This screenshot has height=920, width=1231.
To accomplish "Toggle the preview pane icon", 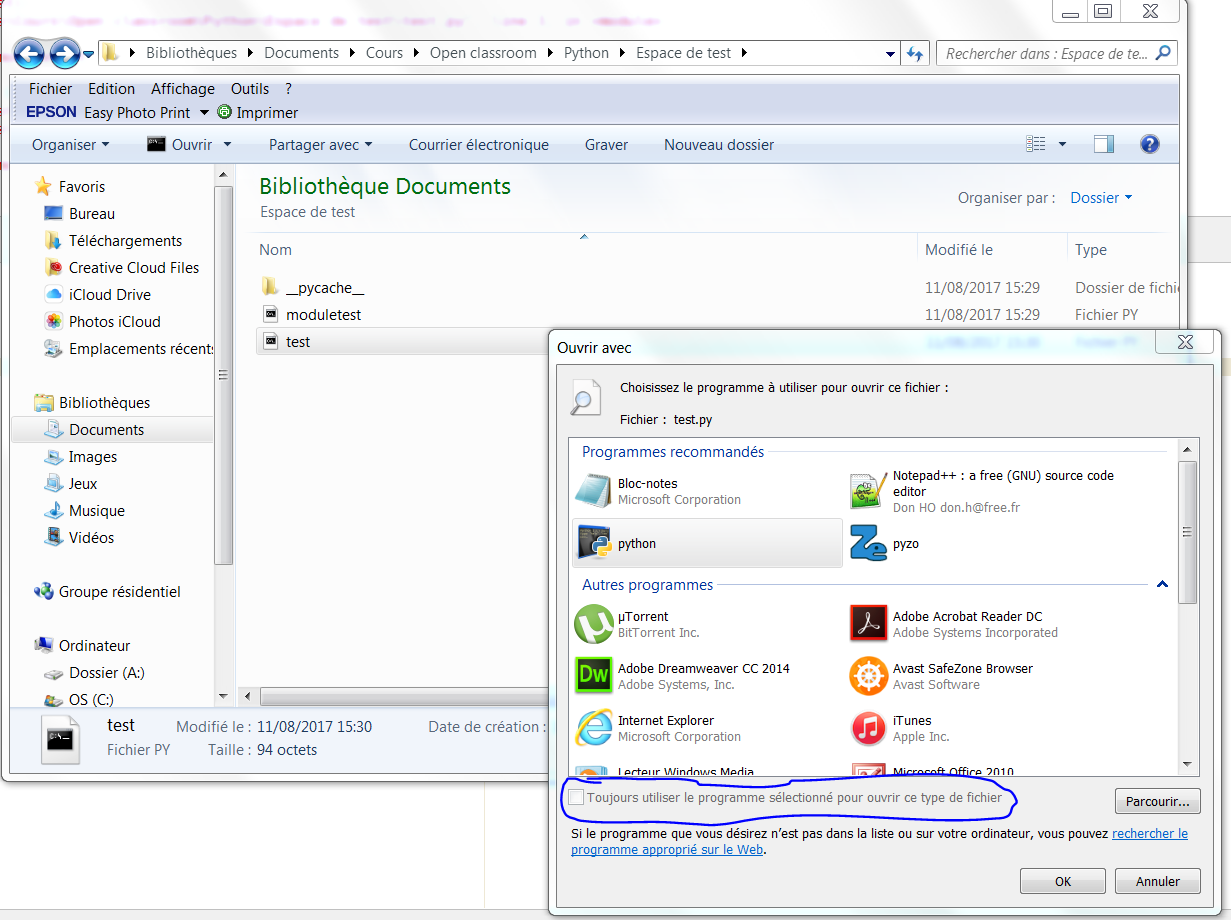I will coord(1104,145).
